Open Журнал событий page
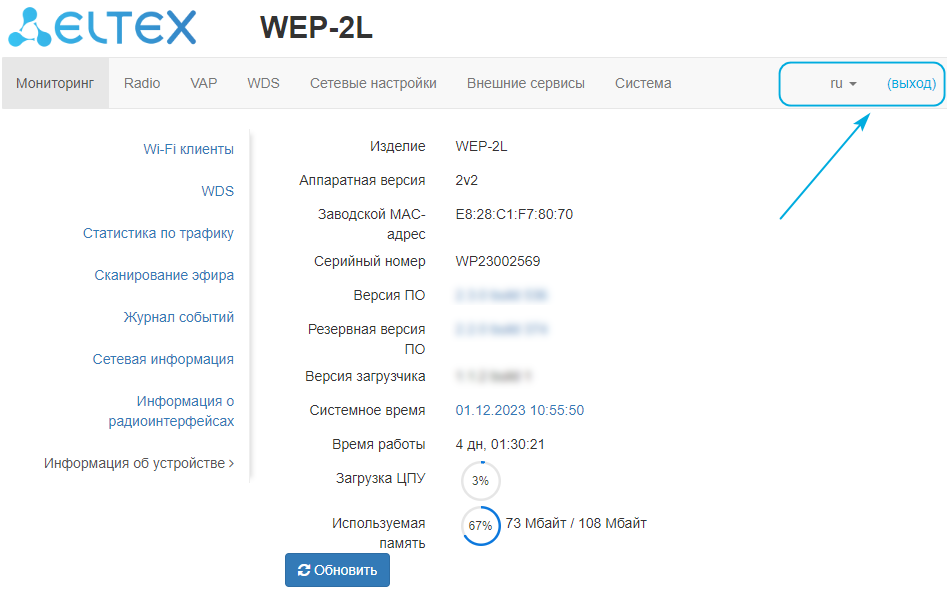 [x=179, y=317]
